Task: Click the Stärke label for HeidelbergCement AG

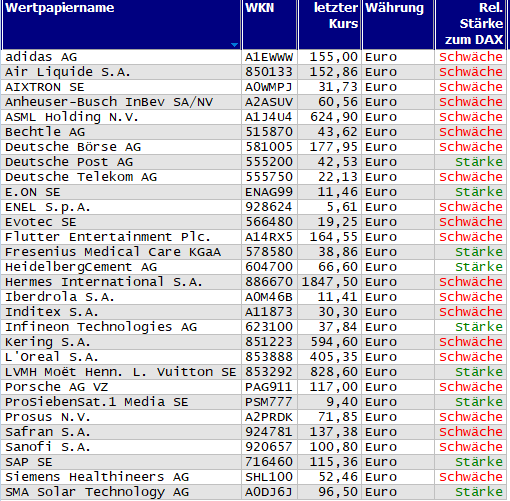Action: pyautogui.click(x=479, y=267)
